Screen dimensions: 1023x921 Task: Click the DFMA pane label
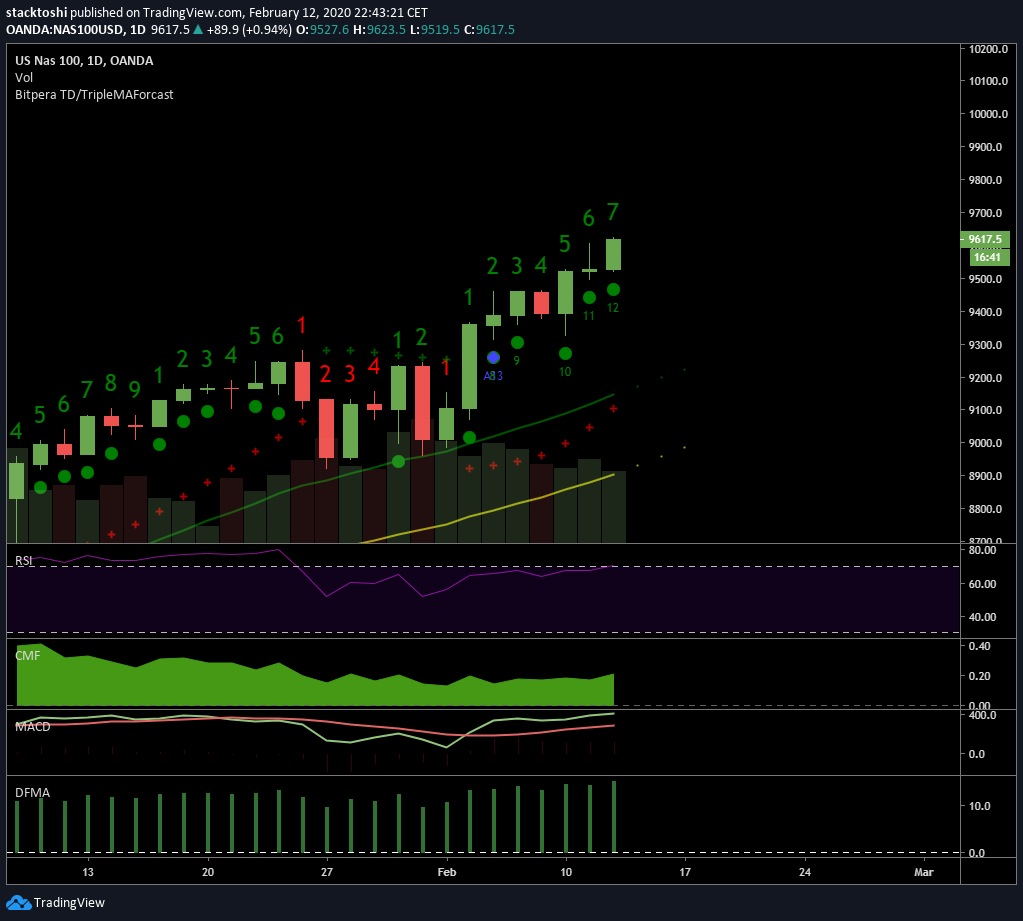coord(33,793)
